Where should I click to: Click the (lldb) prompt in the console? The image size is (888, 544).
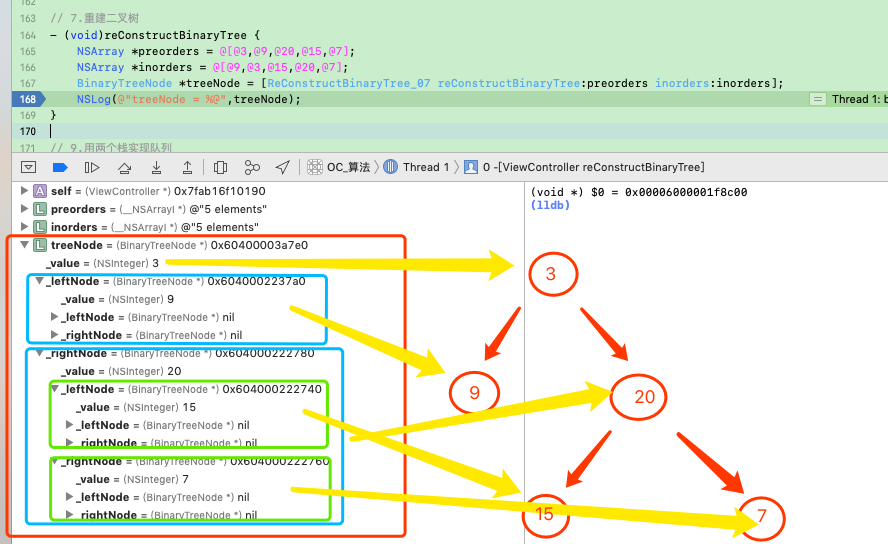click(550, 205)
